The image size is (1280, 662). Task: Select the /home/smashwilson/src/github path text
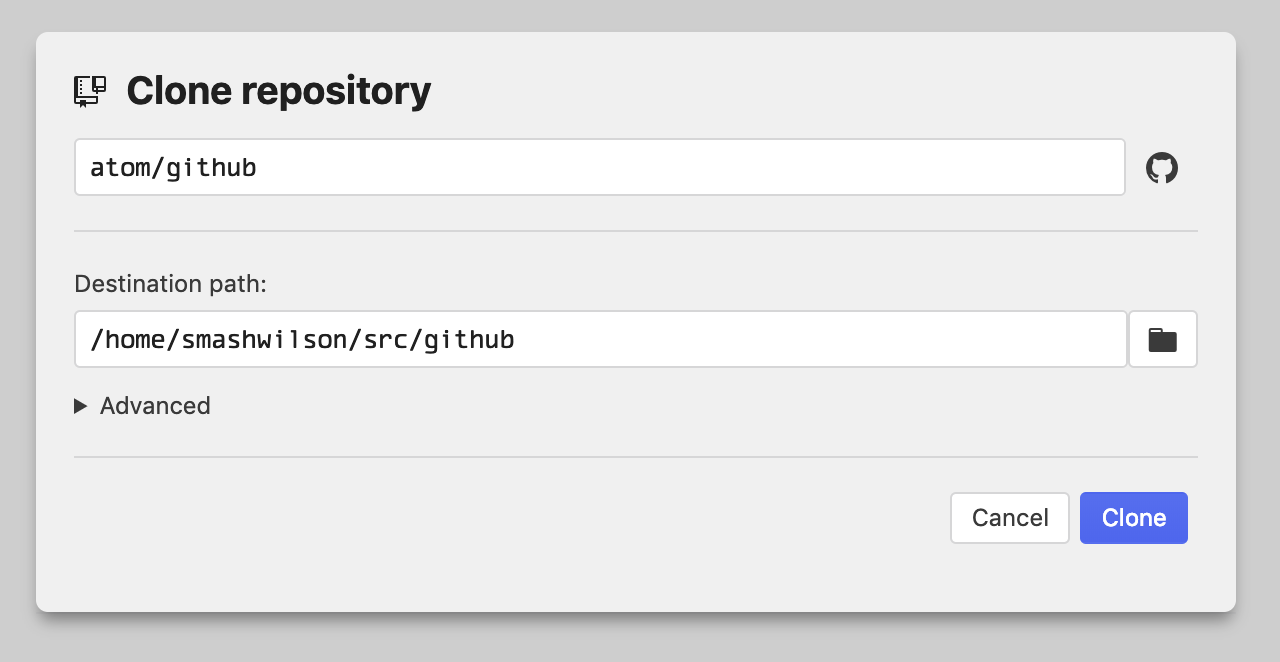click(x=302, y=338)
